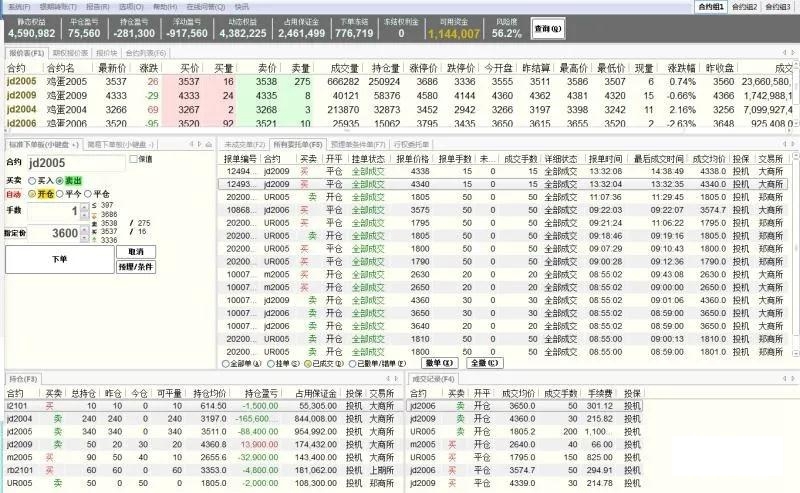The height and width of the screenshot is (493, 800).
Task: Select order row jd2006 priced 3575
Action: click(x=505, y=210)
